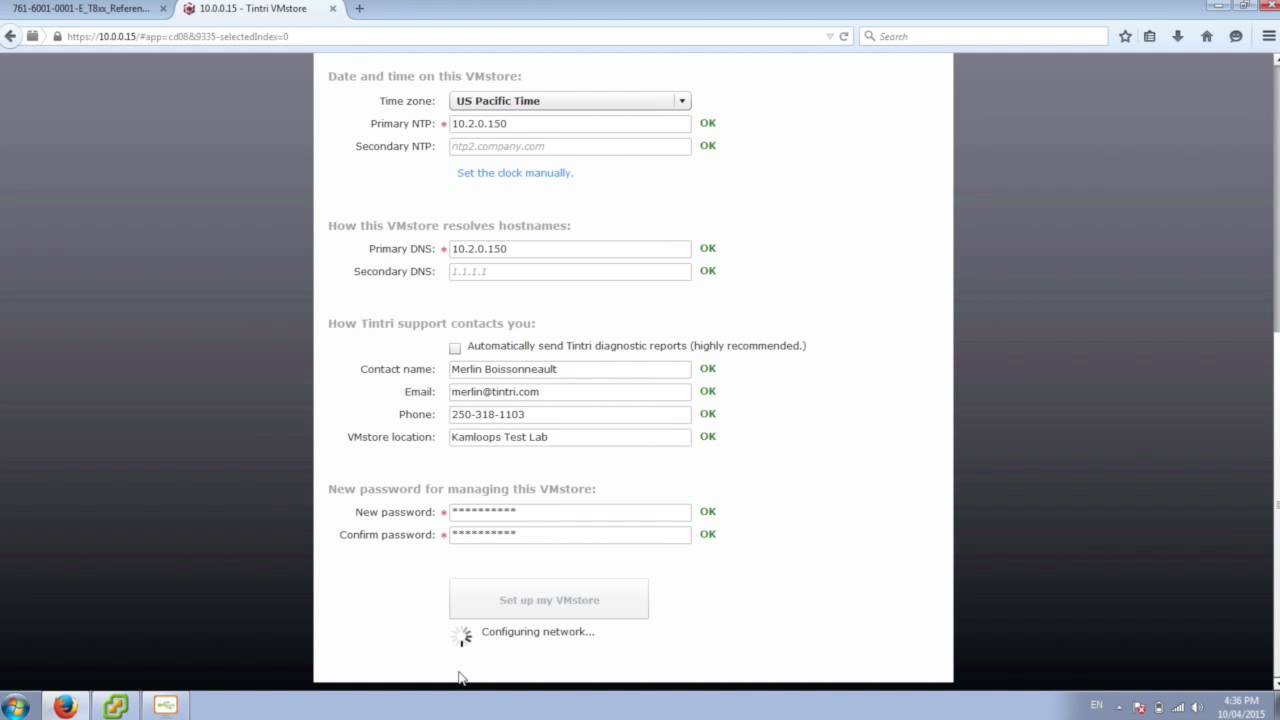The width and height of the screenshot is (1280, 720).
Task: Open the third pinned taskbar application
Action: 166,707
